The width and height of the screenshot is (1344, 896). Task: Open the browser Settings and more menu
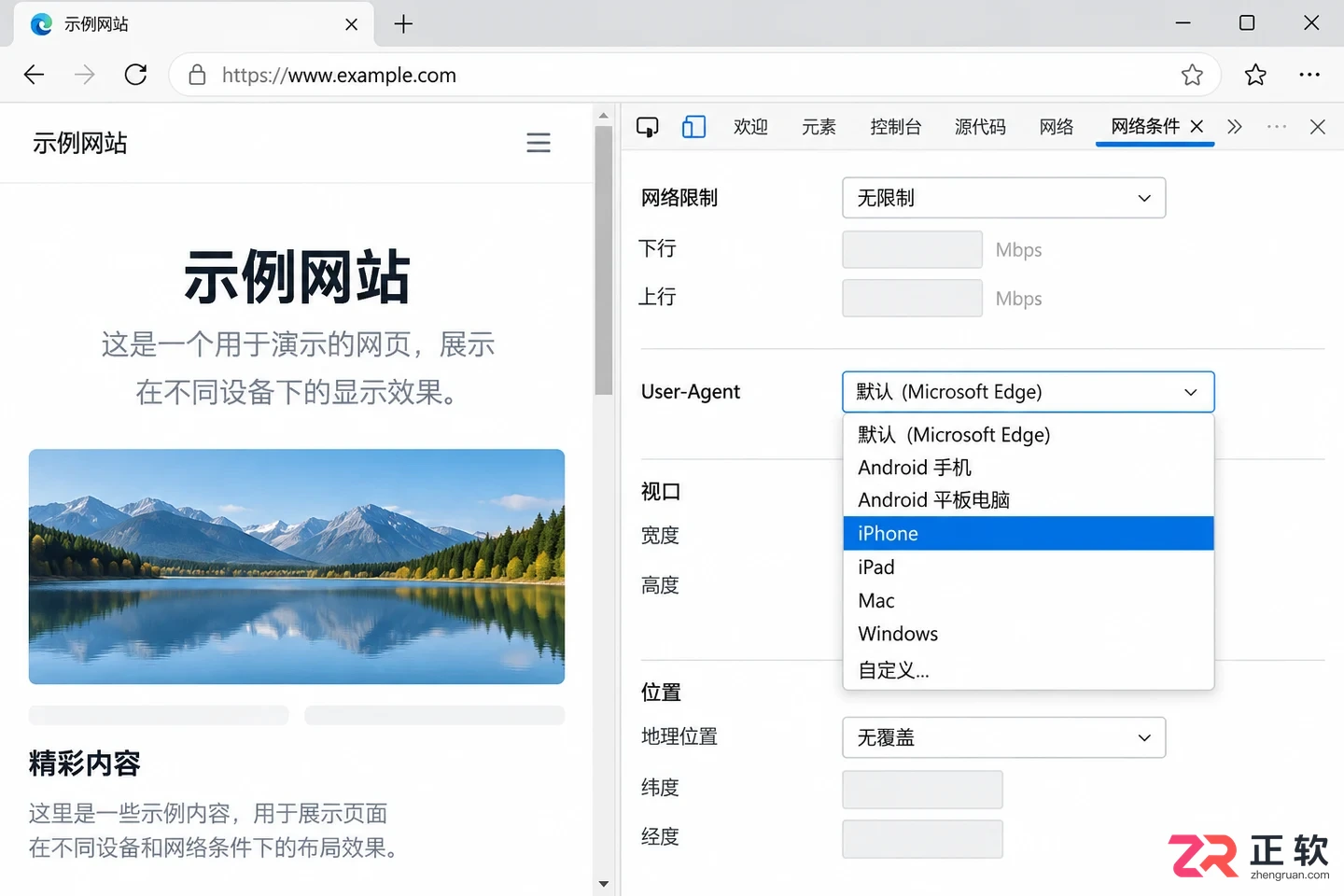point(1309,75)
